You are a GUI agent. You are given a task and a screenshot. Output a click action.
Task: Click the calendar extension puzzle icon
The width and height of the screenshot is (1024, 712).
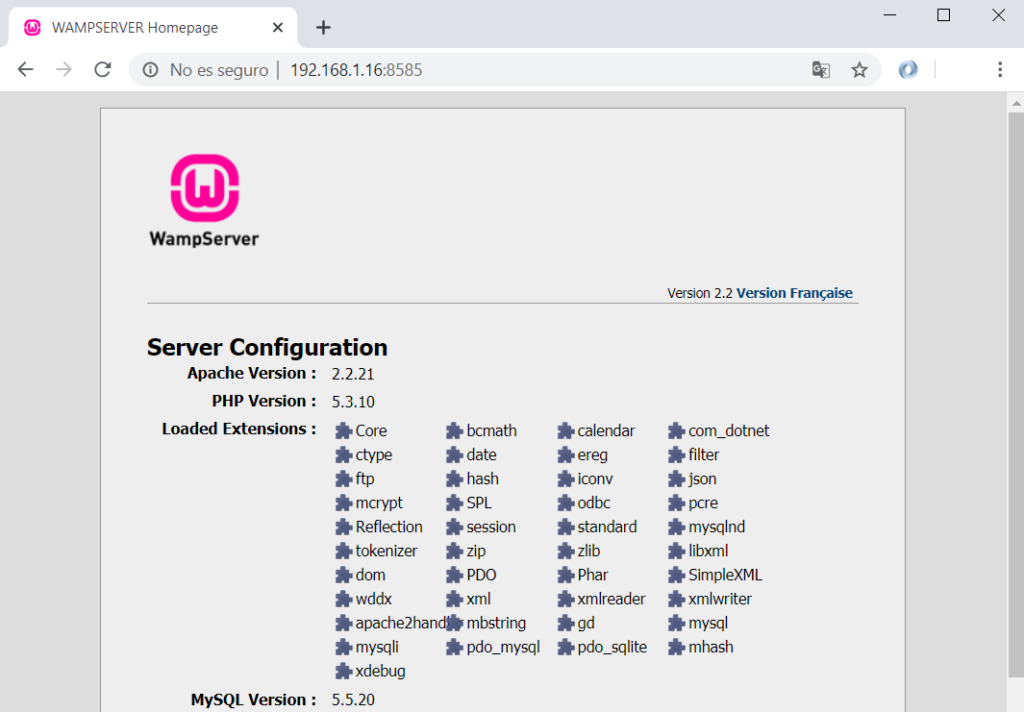click(x=566, y=431)
